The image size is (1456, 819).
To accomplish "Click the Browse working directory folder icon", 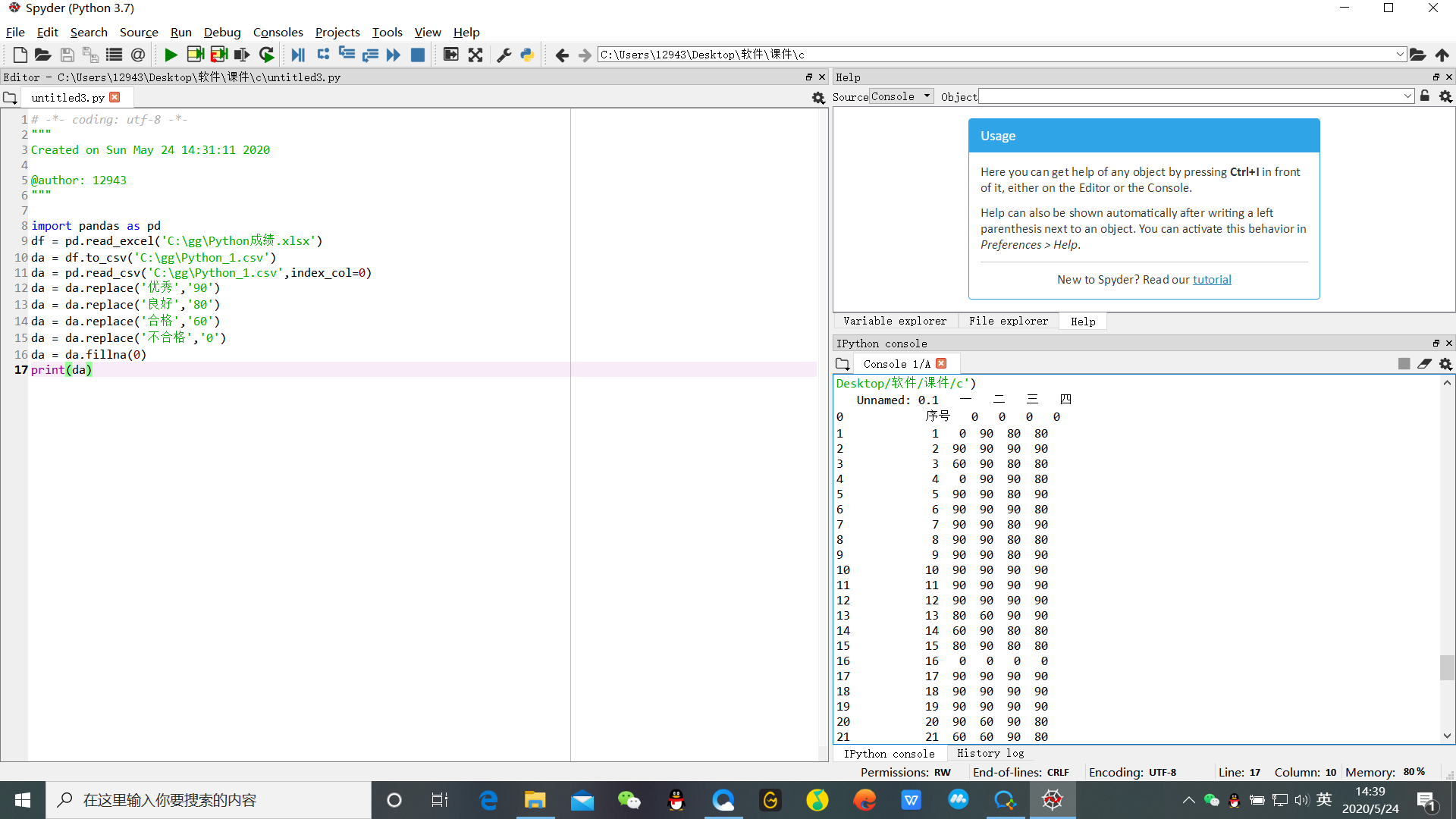I will click(x=1417, y=55).
